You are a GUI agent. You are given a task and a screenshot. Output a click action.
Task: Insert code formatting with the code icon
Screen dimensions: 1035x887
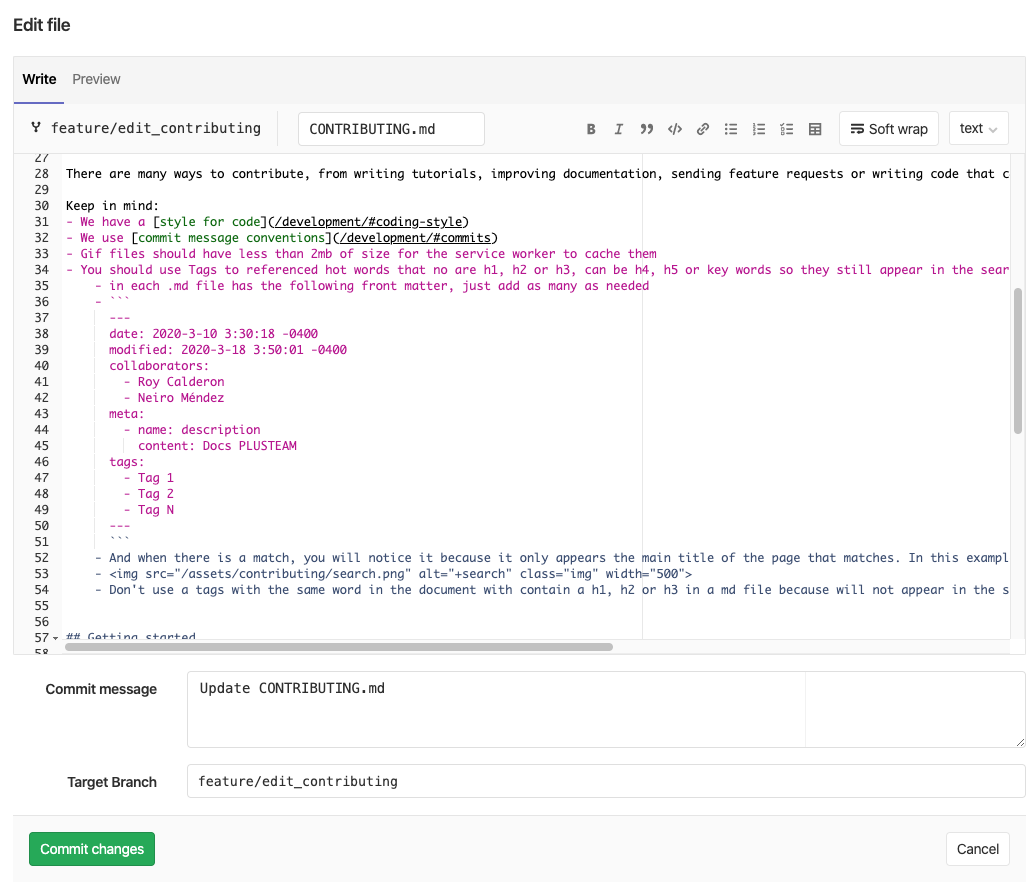[675, 129]
